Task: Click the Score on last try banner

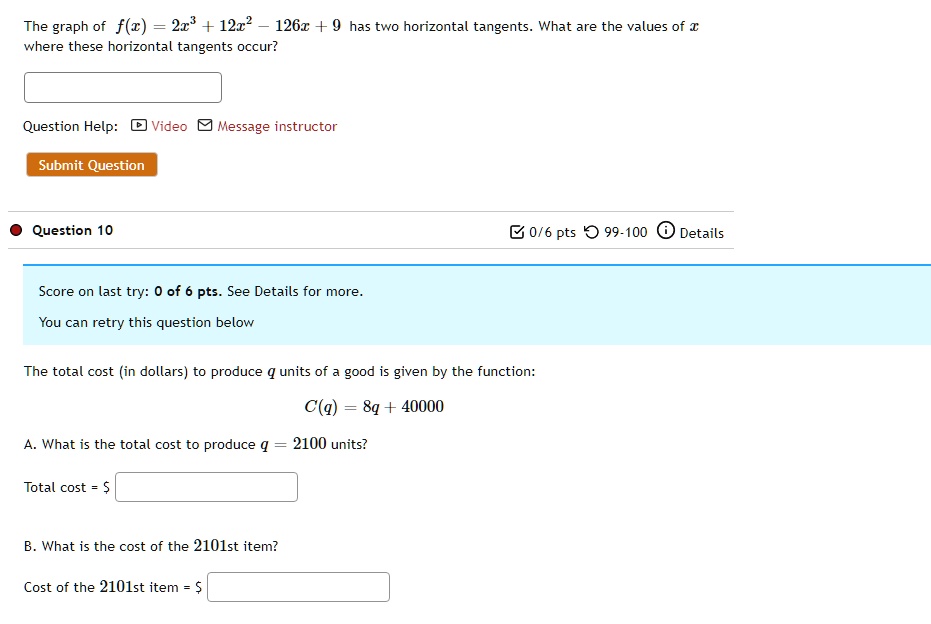Action: 477,305
